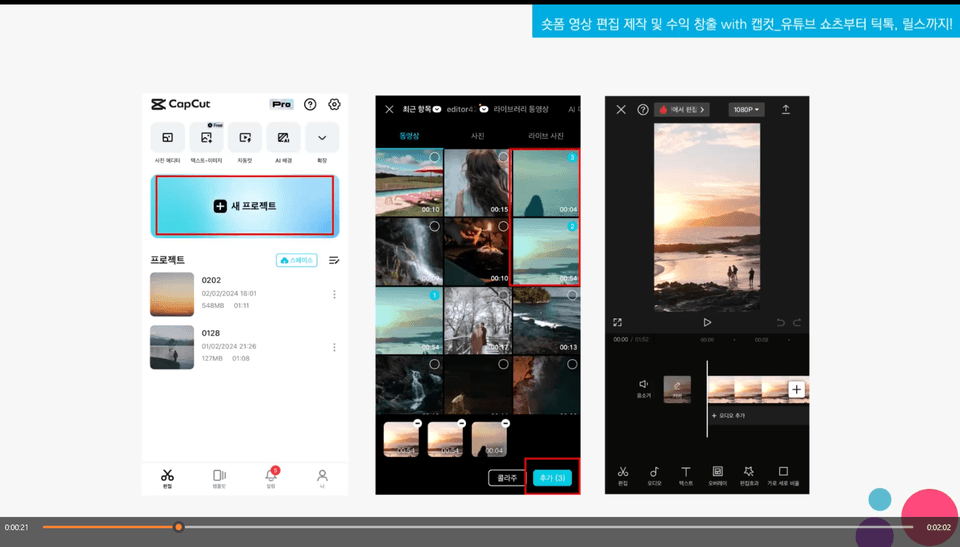Switch to the 사진 photos tab

[x=477, y=136]
